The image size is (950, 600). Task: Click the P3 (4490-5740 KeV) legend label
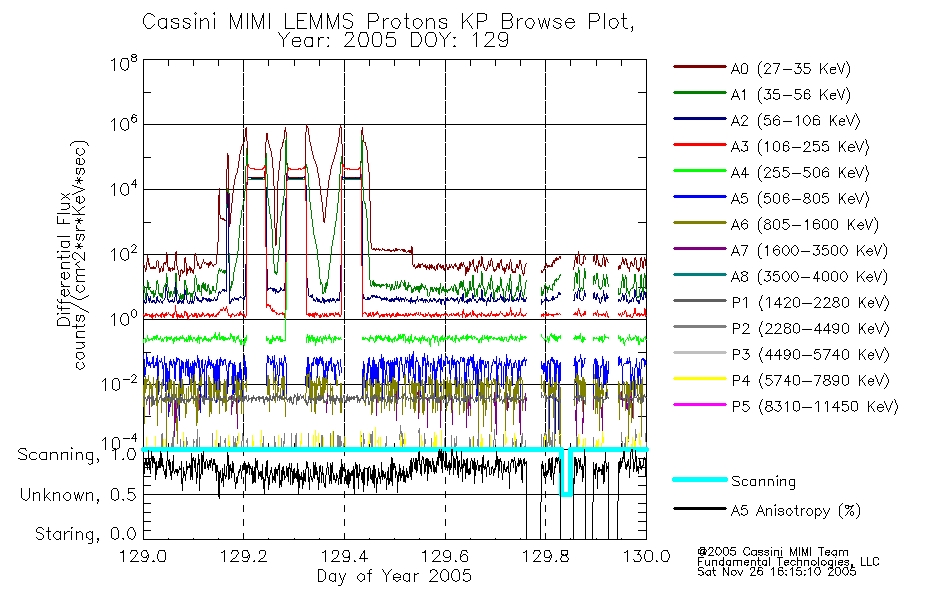[x=810, y=355]
